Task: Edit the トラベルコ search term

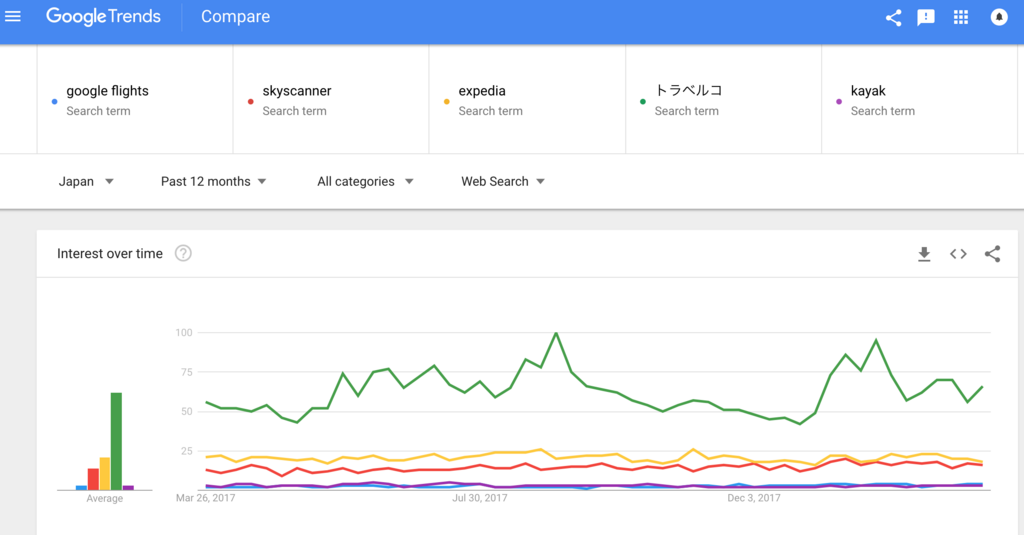Action: (724, 99)
